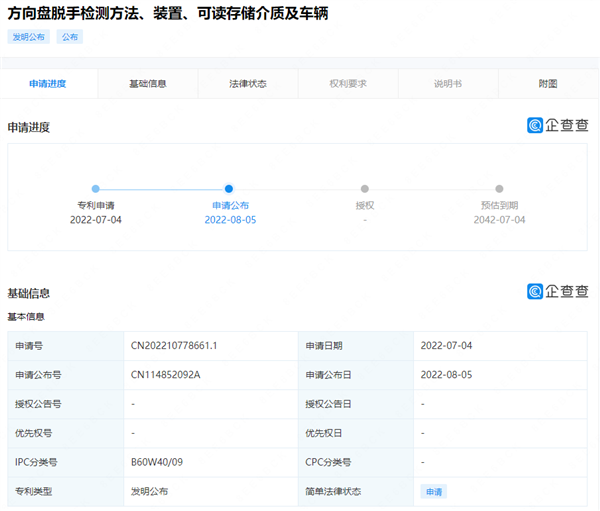
Task: Click the date 2022-08-05 under 申请公布 in the timeline
Action: click(x=230, y=220)
